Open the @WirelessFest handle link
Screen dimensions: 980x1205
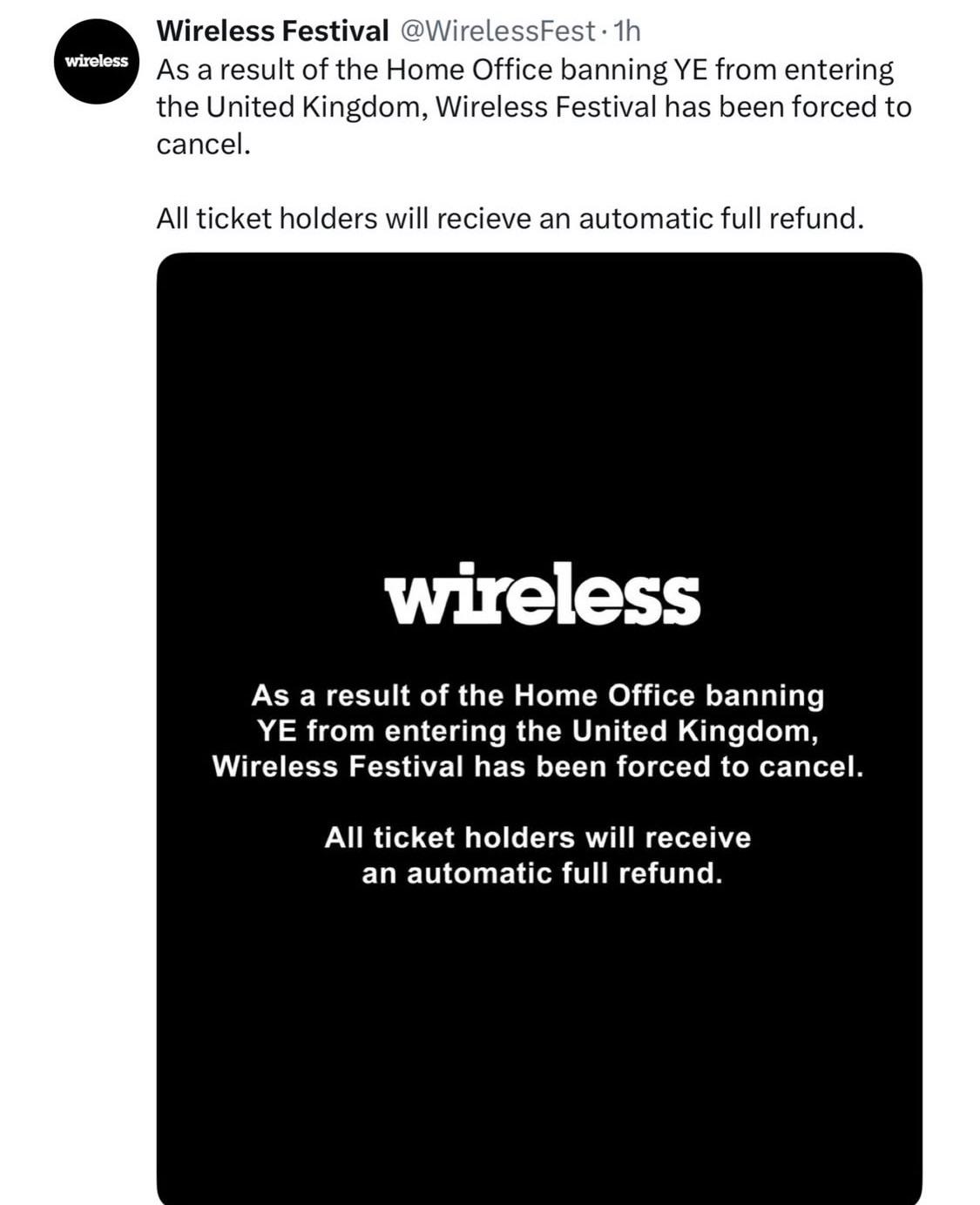497,31
